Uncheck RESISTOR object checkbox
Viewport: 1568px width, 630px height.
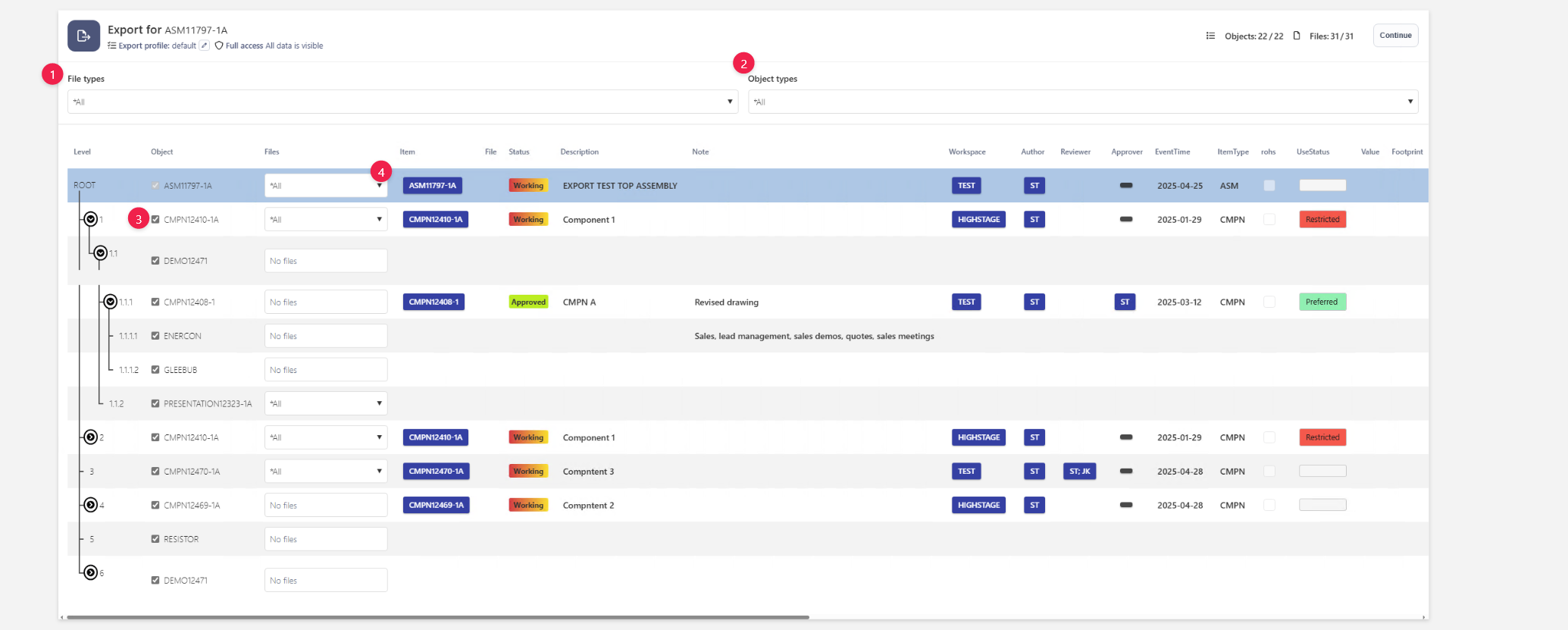tap(155, 539)
